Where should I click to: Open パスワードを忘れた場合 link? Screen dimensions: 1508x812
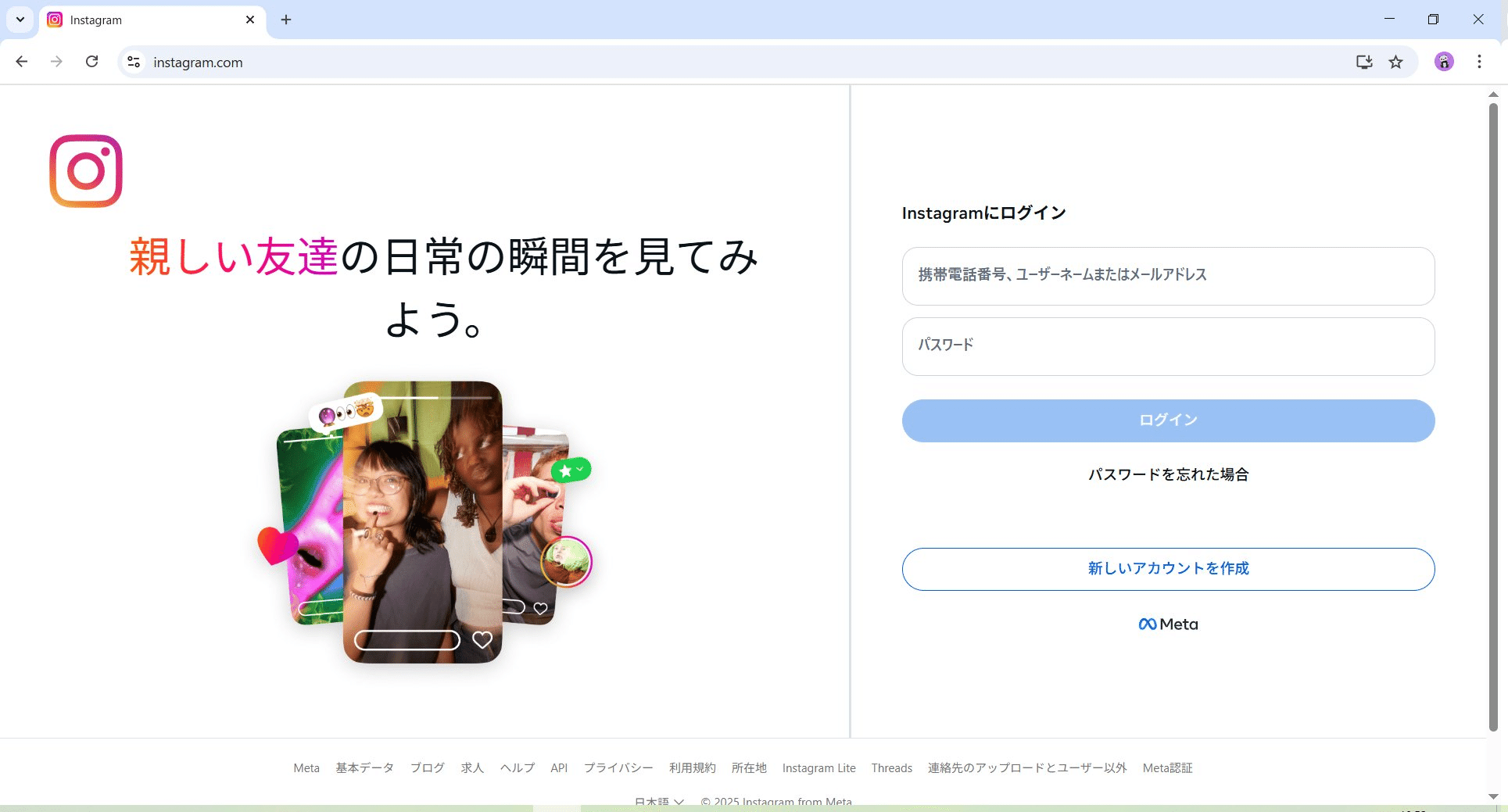click(x=1167, y=474)
